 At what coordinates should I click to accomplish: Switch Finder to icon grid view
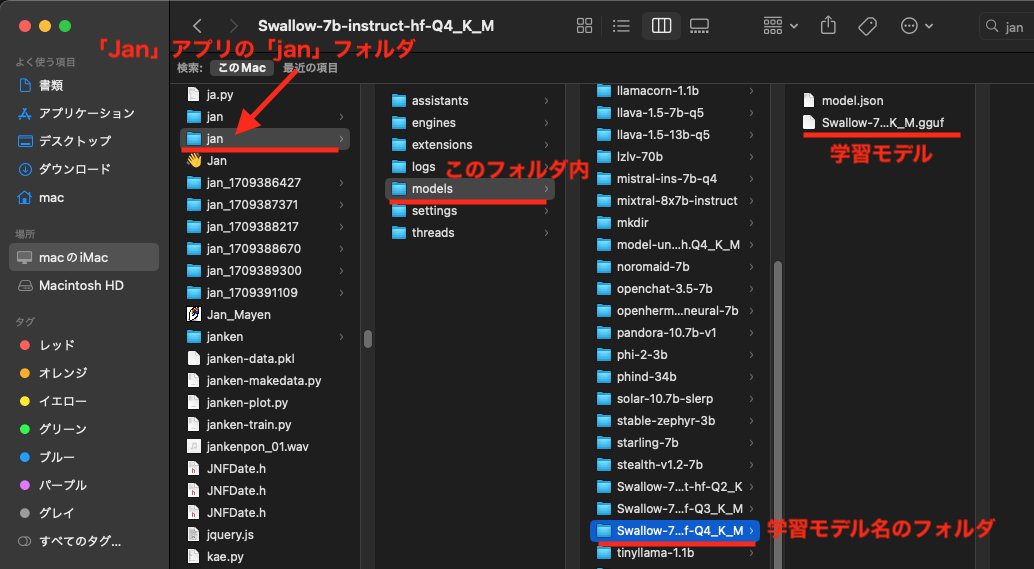click(584, 26)
